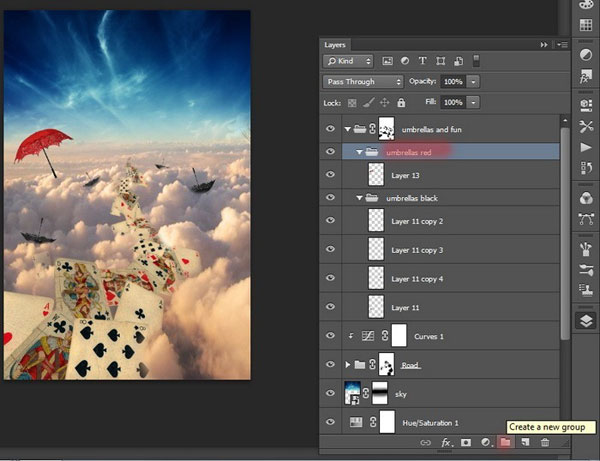The height and width of the screenshot is (461, 600).
Task: Select Hue/Saturation 1 layer name
Action: click(x=430, y=423)
